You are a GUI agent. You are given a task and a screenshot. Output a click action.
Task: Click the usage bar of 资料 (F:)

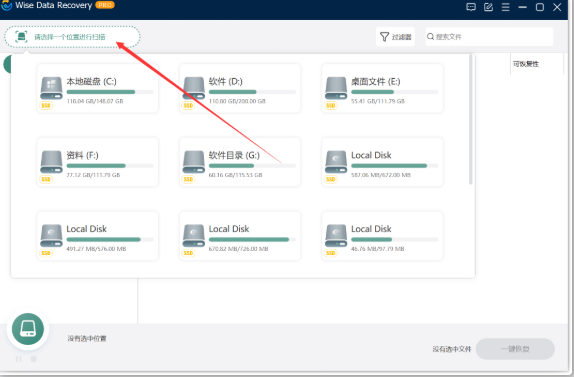click(110, 166)
